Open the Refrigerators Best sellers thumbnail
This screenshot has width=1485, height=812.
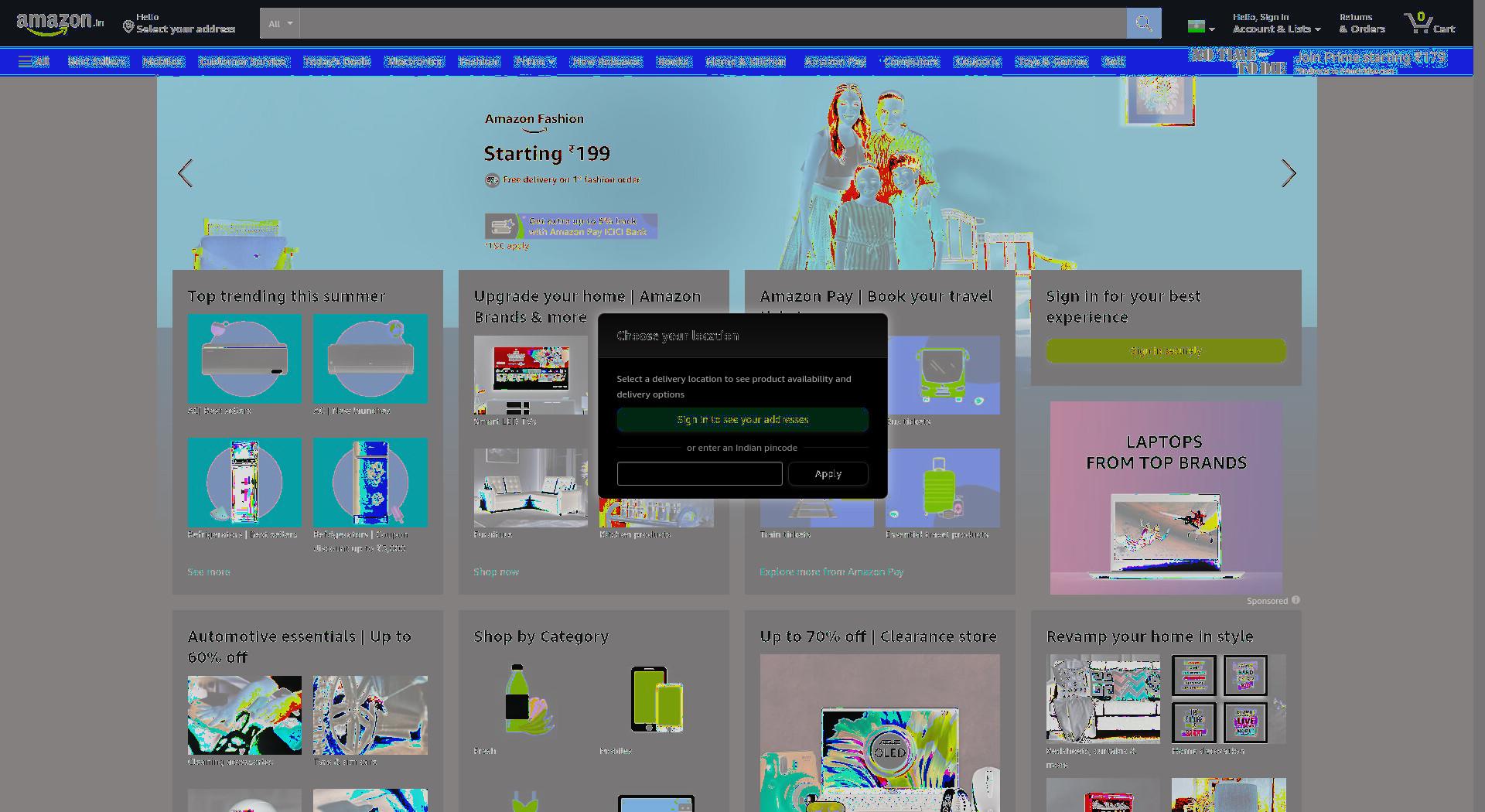(244, 482)
